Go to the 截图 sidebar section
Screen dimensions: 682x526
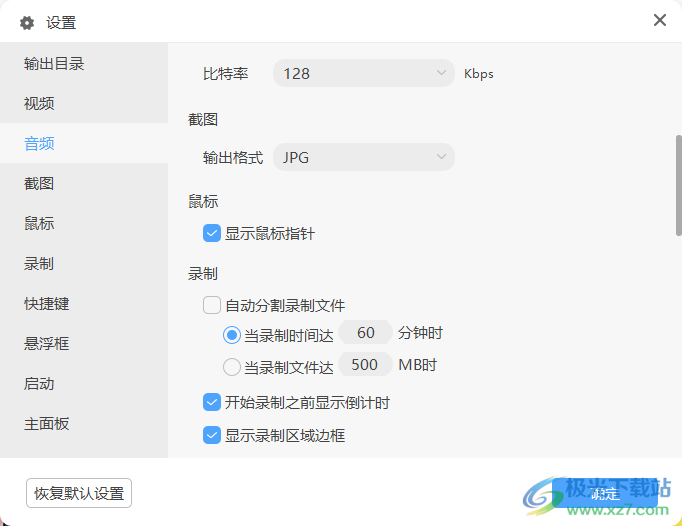(x=84, y=183)
